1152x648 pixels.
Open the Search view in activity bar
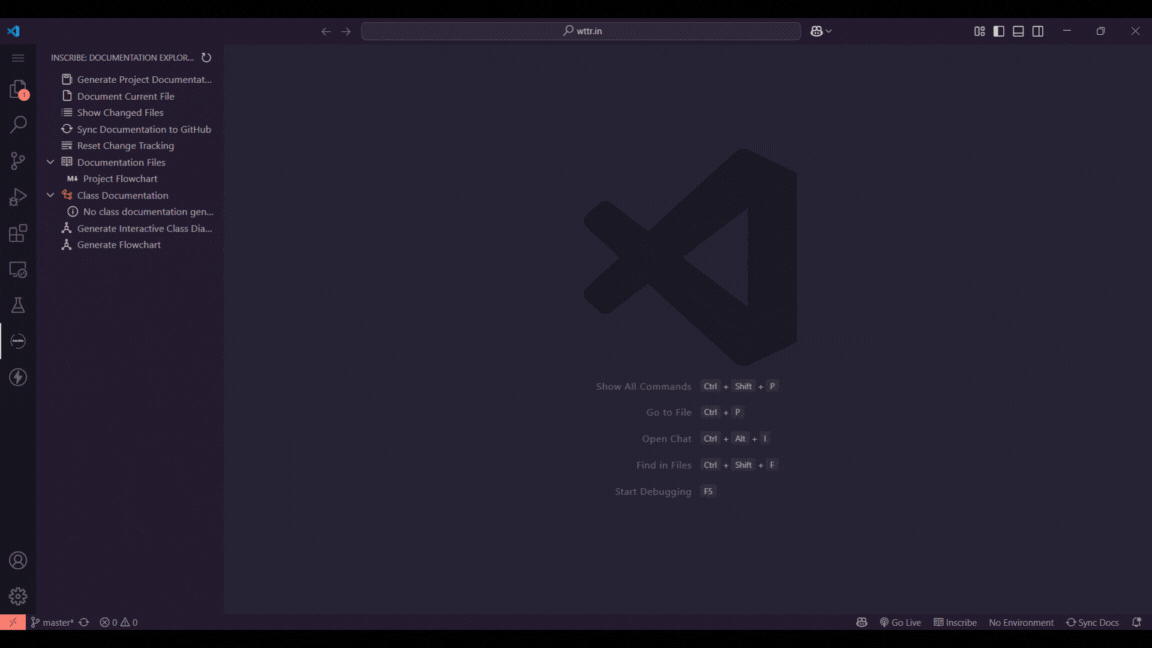click(x=18, y=124)
